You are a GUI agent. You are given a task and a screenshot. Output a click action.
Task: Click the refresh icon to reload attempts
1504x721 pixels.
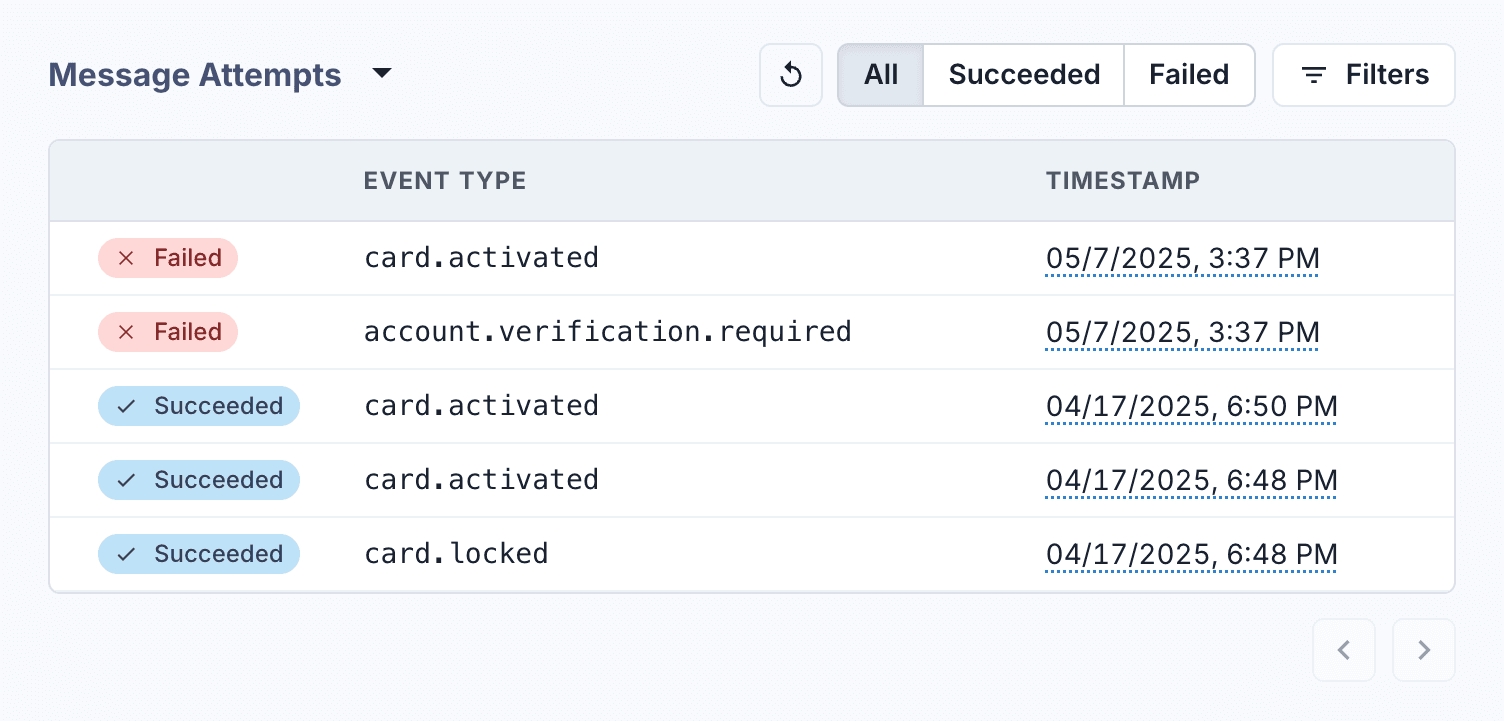coord(790,74)
